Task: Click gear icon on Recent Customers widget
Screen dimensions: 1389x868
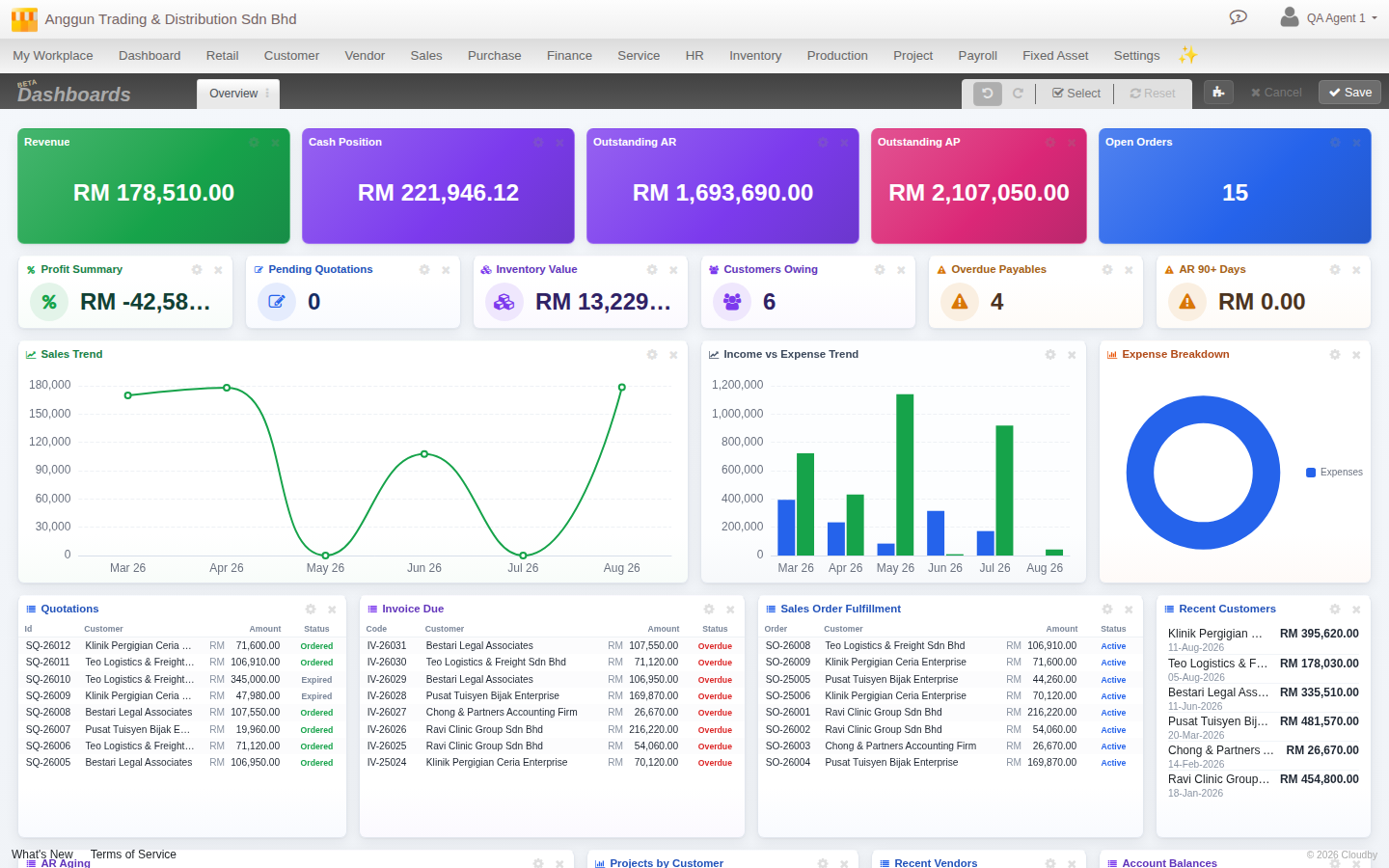Action: (1335, 610)
